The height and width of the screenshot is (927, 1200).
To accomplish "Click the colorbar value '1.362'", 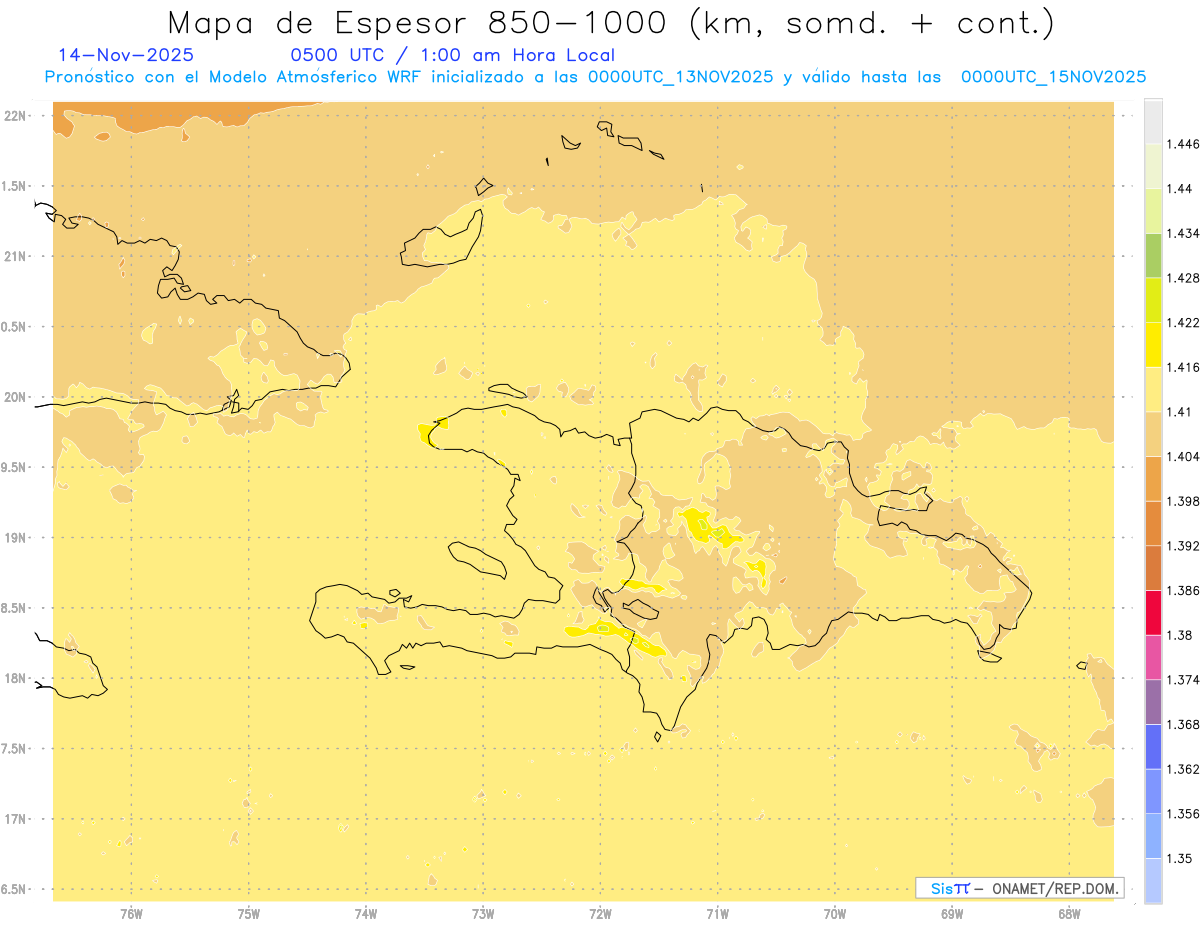I will pos(1183,769).
